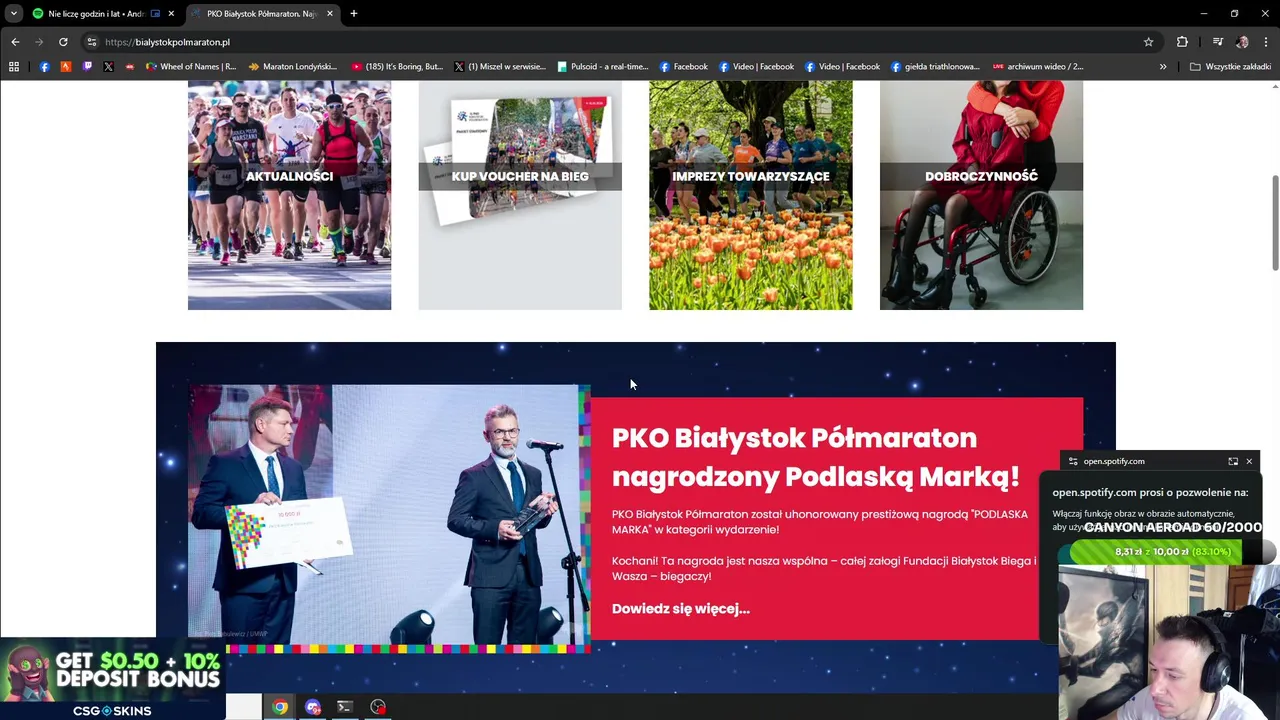The height and width of the screenshot is (720, 1280).
Task: Open the picture-in-picture icon on Spotify tab
Action: click(x=155, y=14)
